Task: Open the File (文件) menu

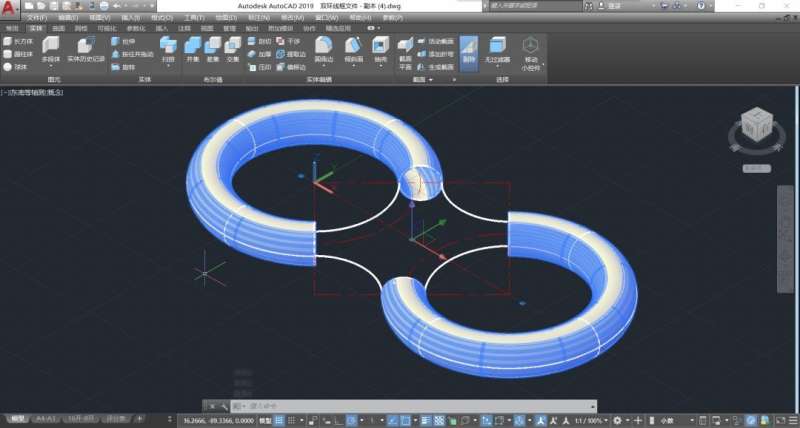Action: [36, 18]
